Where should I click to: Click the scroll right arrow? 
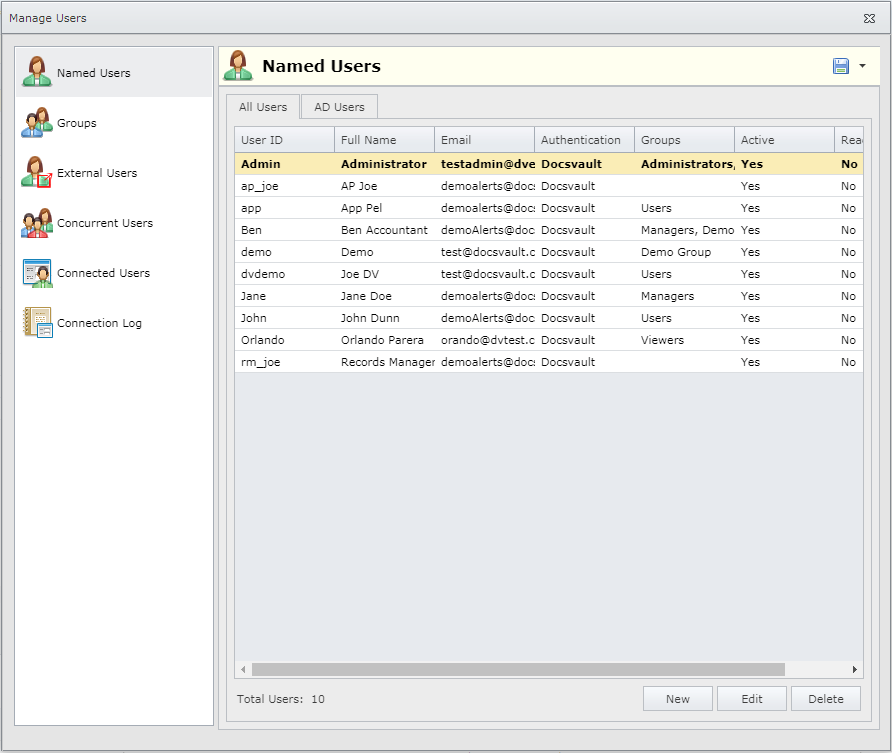pyautogui.click(x=854, y=669)
